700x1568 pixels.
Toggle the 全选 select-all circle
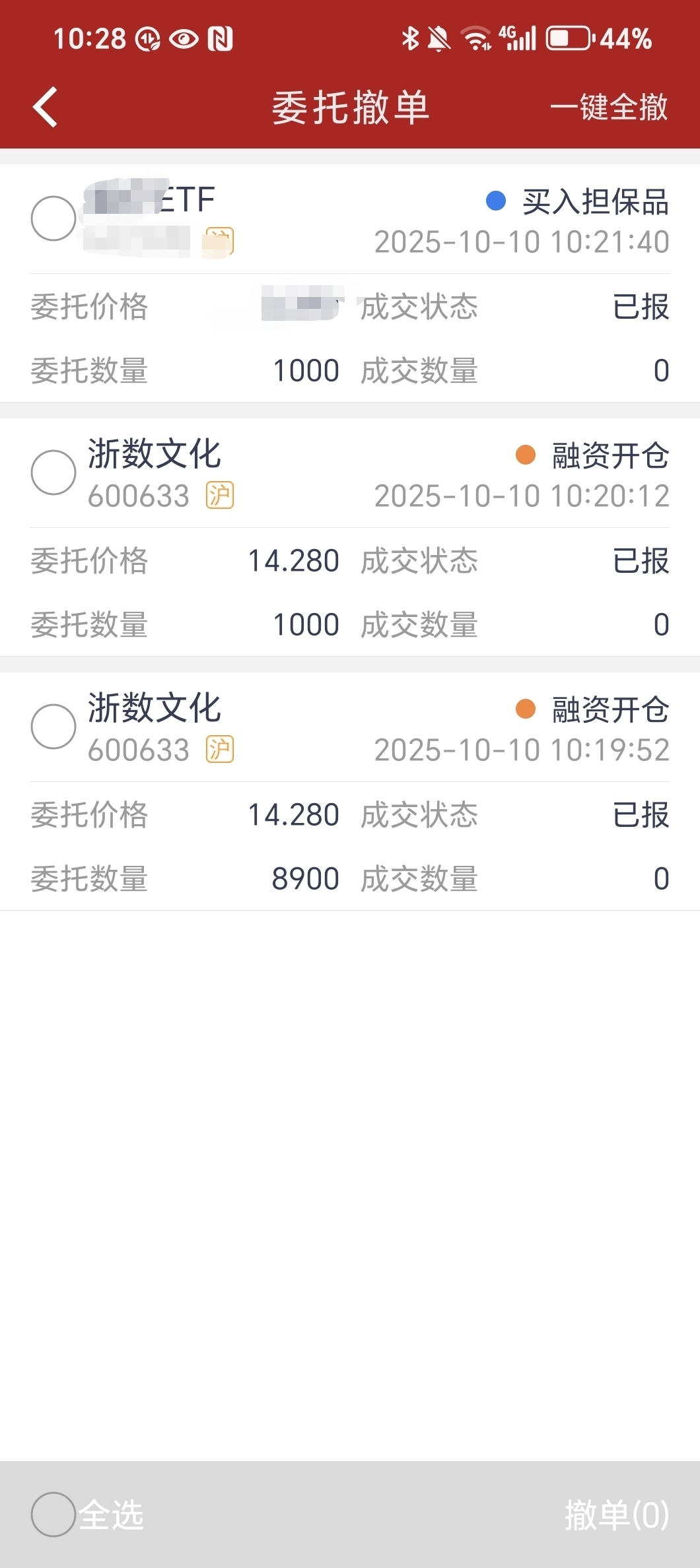tap(53, 1515)
